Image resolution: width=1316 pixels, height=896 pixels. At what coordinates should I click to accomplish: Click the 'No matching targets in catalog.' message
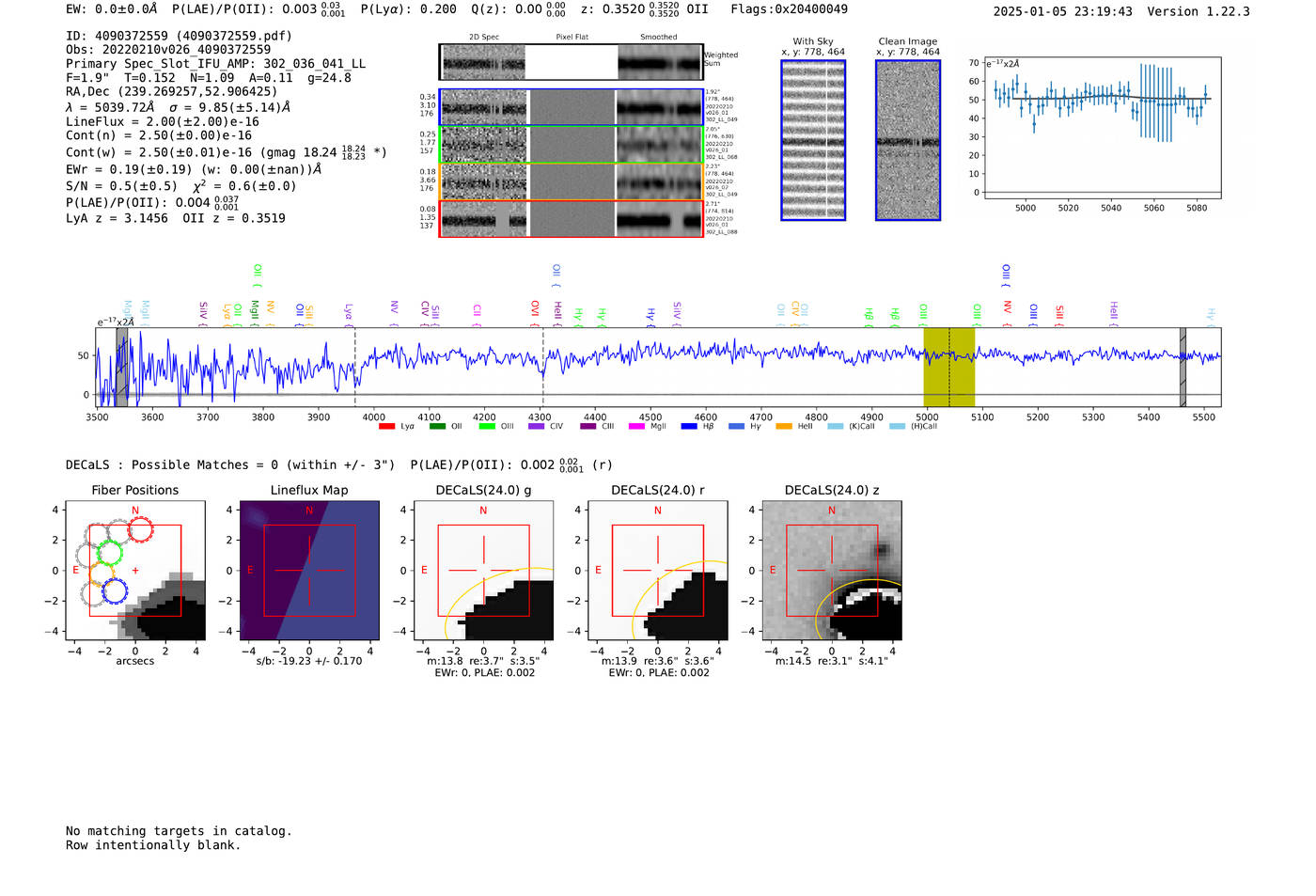pyautogui.click(x=179, y=831)
